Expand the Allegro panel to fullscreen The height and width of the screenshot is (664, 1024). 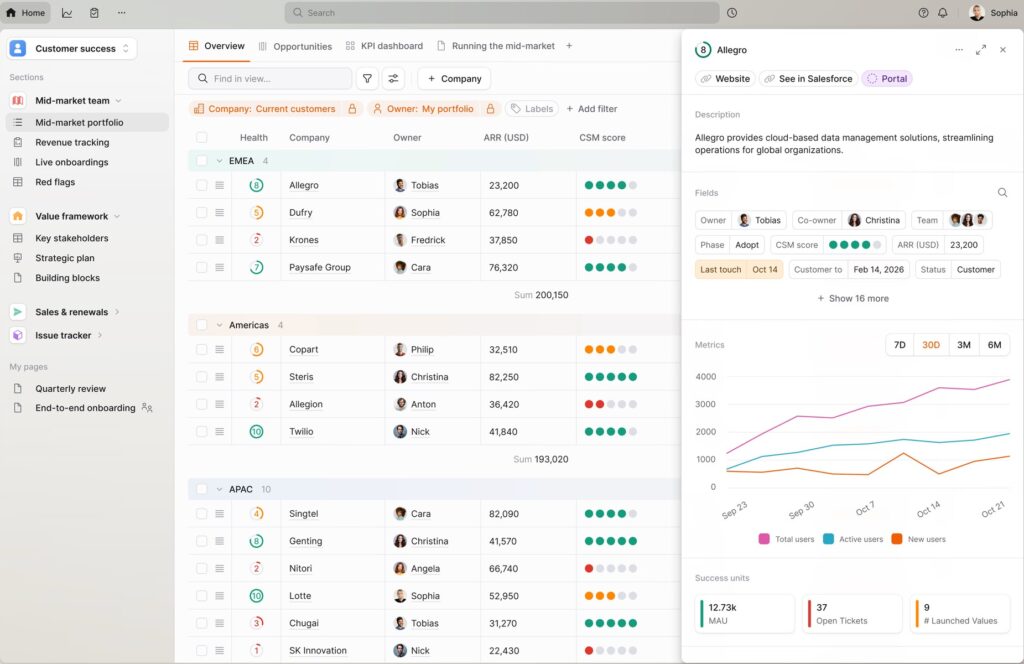tap(980, 50)
